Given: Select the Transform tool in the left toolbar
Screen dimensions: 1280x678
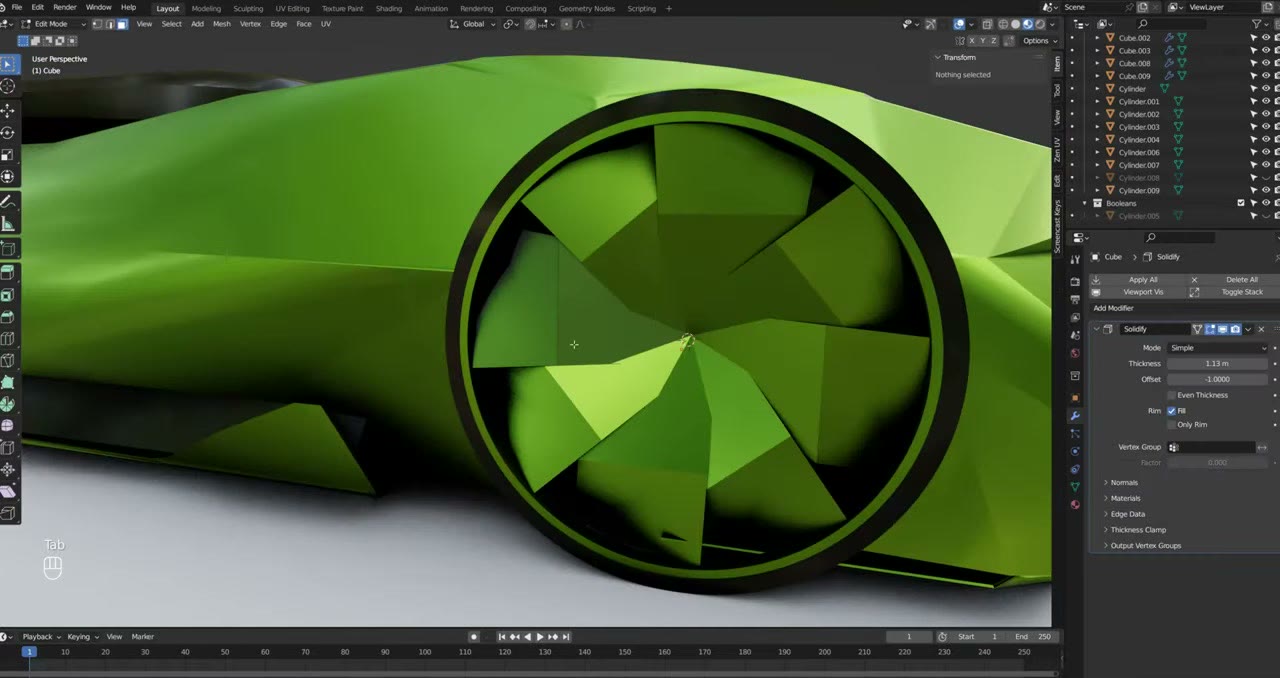Looking at the screenshot, I should [8, 177].
